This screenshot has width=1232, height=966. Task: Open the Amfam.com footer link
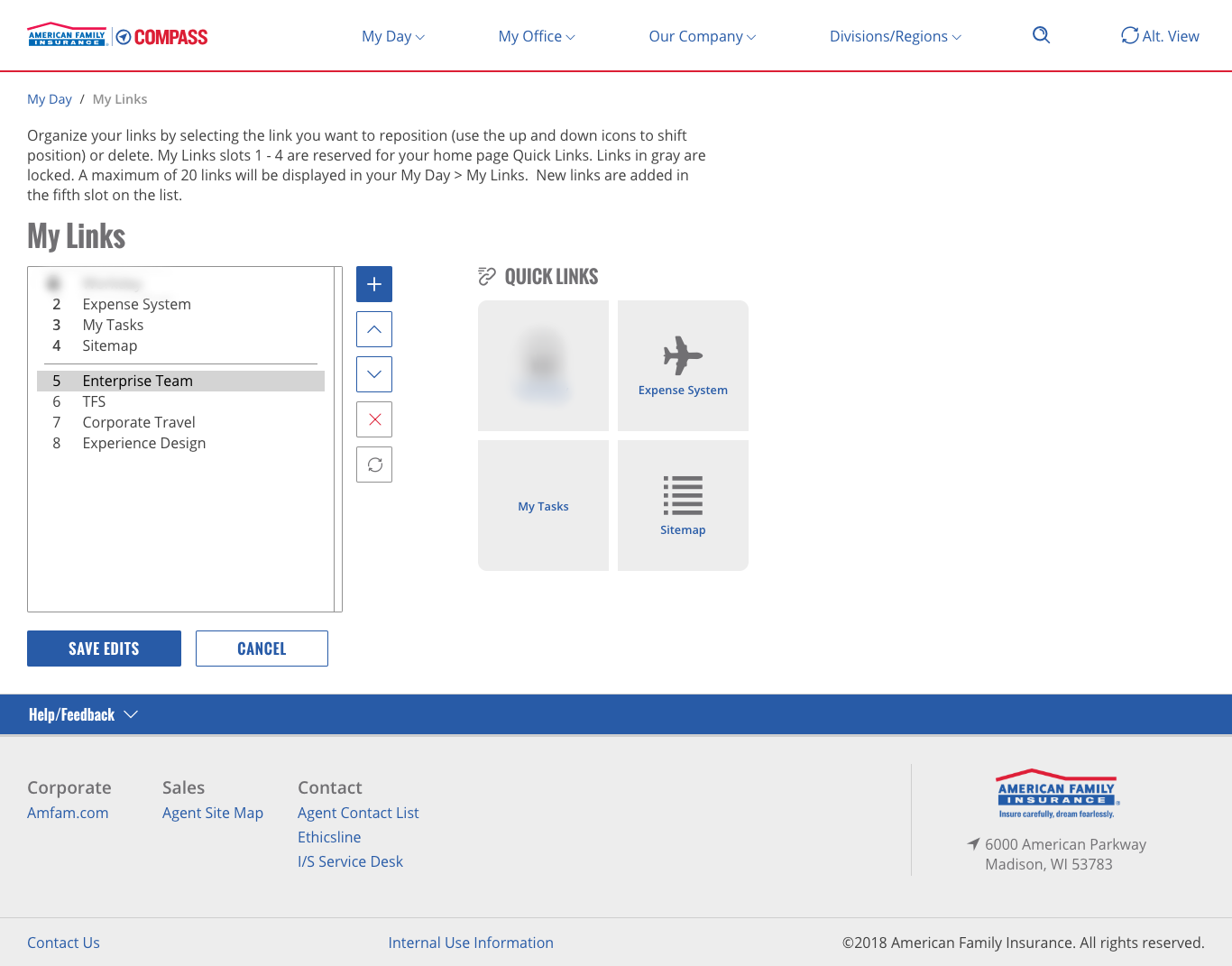(68, 813)
